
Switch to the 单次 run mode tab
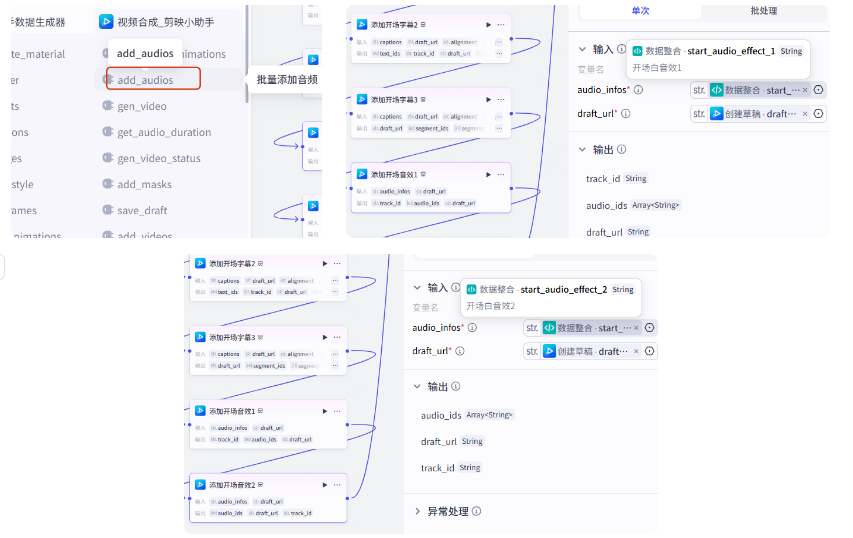[640, 10]
